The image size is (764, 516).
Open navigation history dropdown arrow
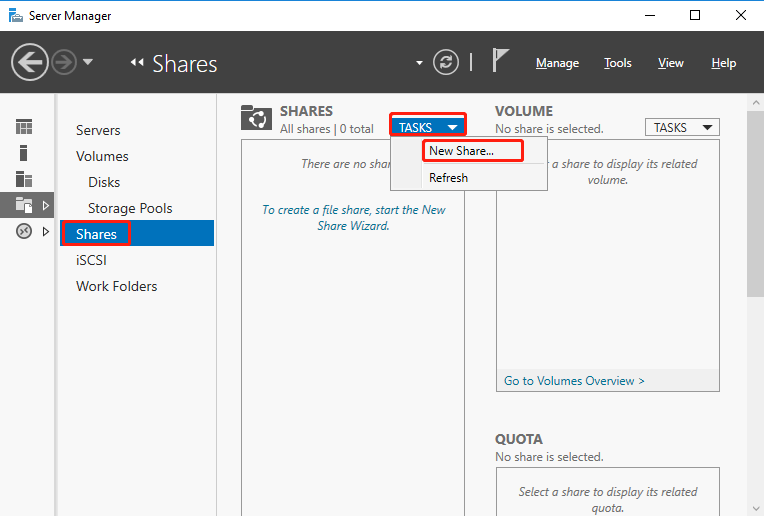(88, 62)
